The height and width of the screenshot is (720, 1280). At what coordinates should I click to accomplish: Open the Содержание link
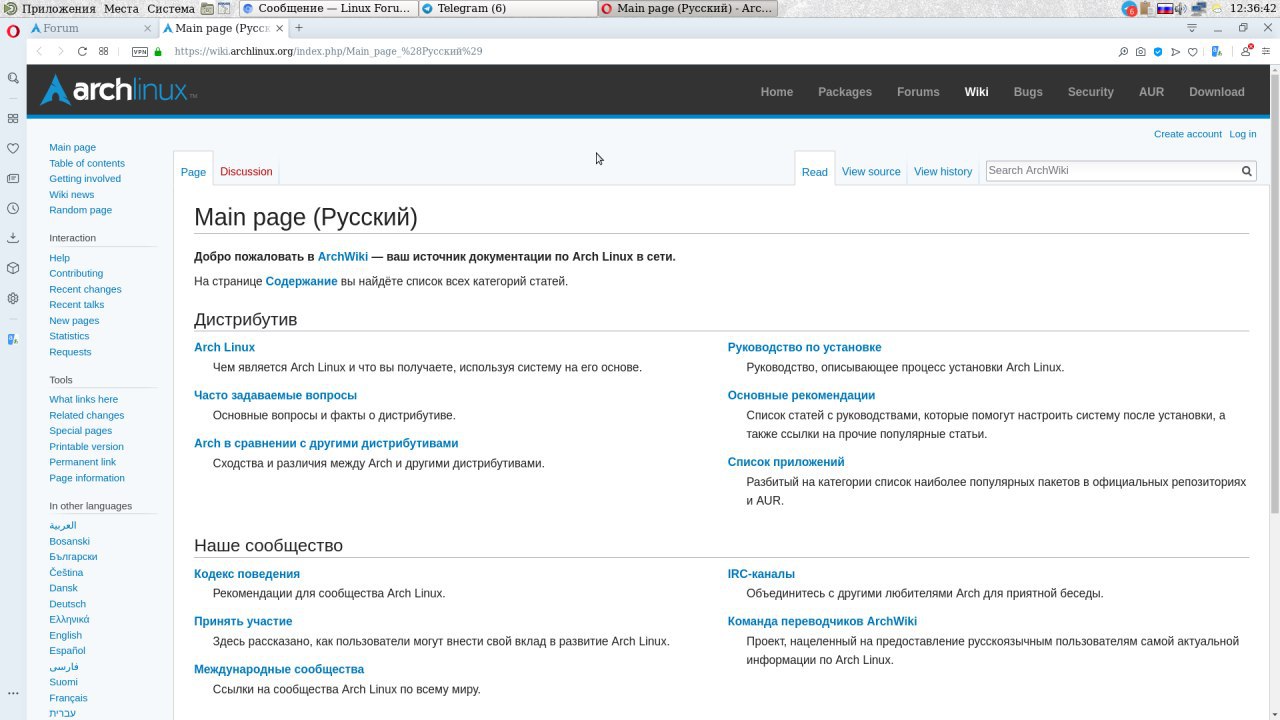[301, 281]
